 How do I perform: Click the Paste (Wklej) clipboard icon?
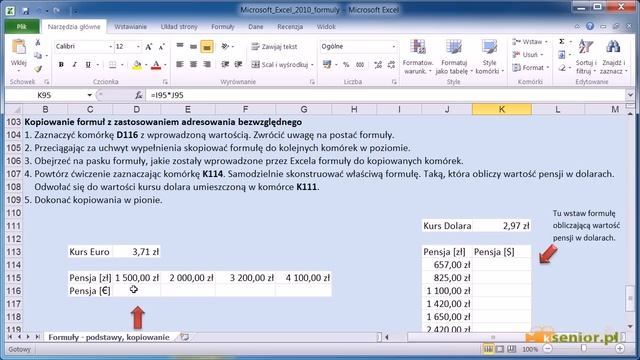(19, 47)
